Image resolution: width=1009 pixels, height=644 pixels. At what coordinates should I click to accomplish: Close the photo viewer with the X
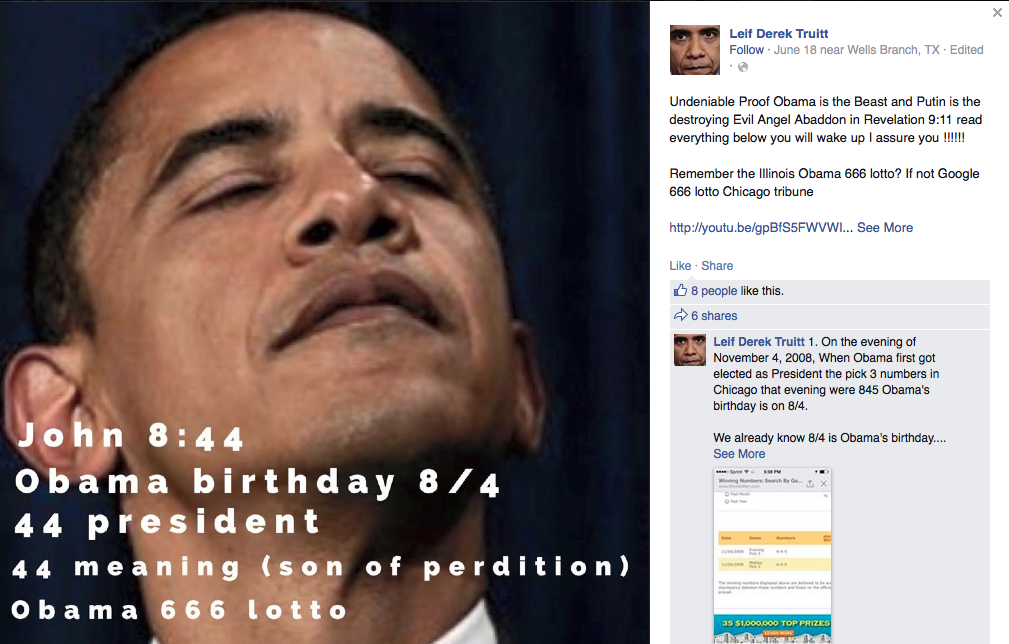997,12
